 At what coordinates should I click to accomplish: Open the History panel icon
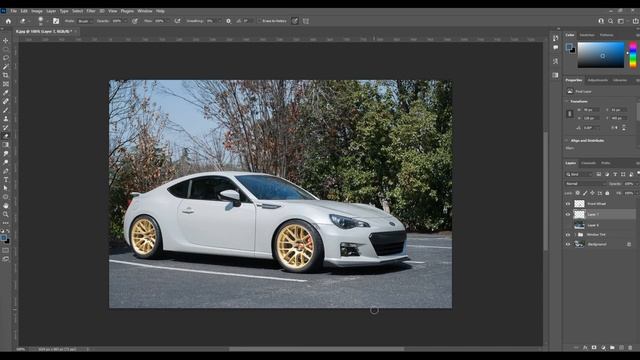[556, 38]
